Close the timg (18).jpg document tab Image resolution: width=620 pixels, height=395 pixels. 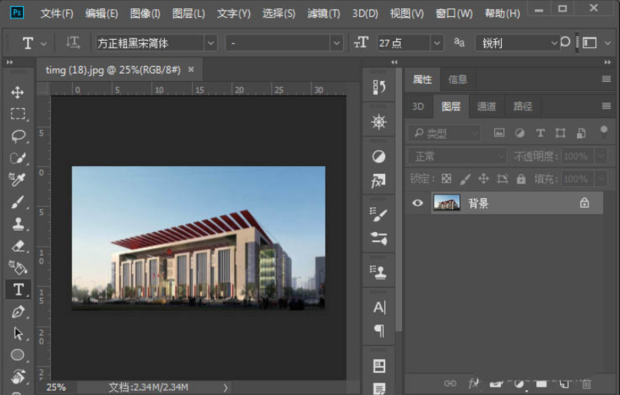coord(191,70)
